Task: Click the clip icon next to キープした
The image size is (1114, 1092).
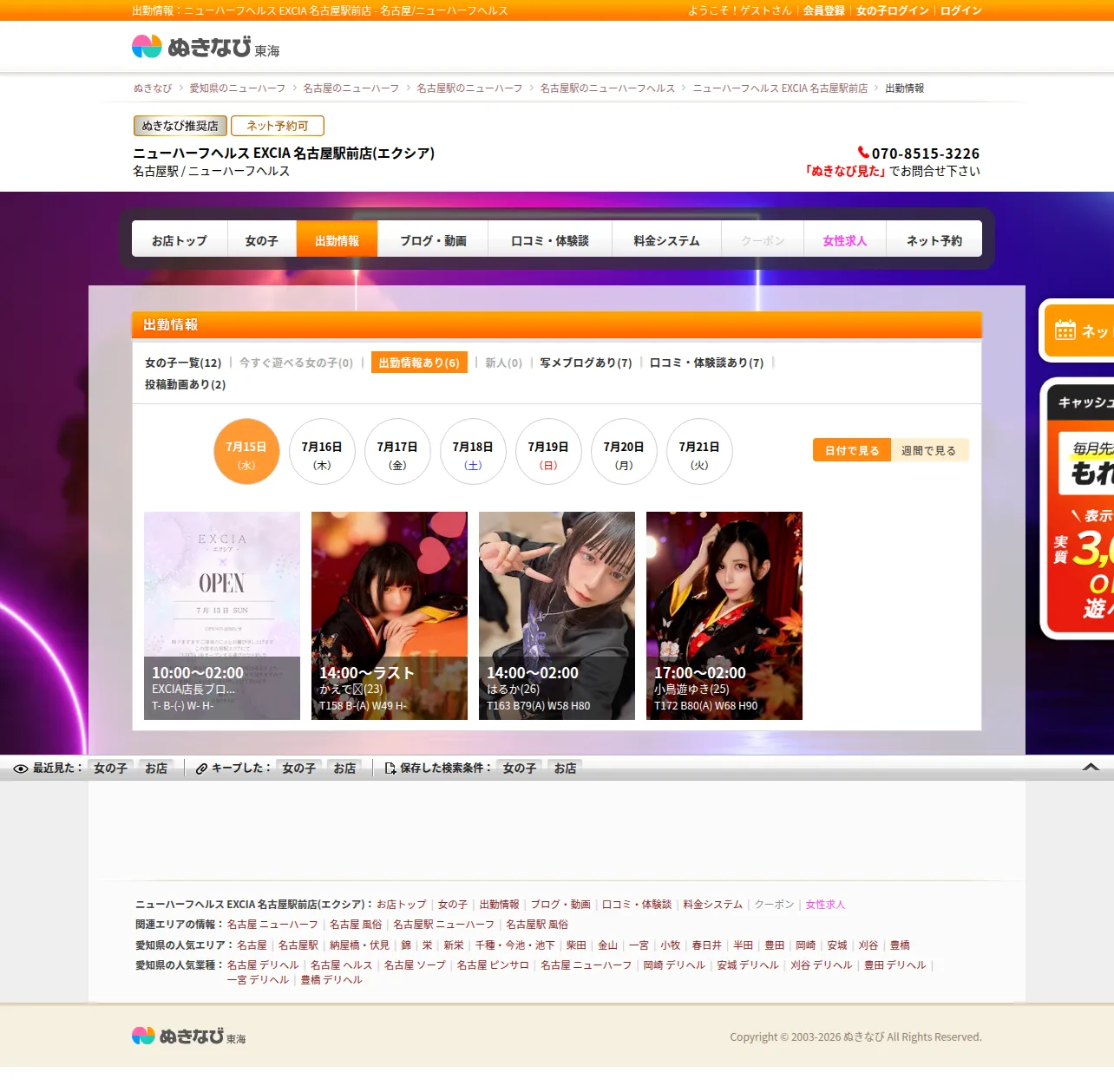Action: pos(201,768)
